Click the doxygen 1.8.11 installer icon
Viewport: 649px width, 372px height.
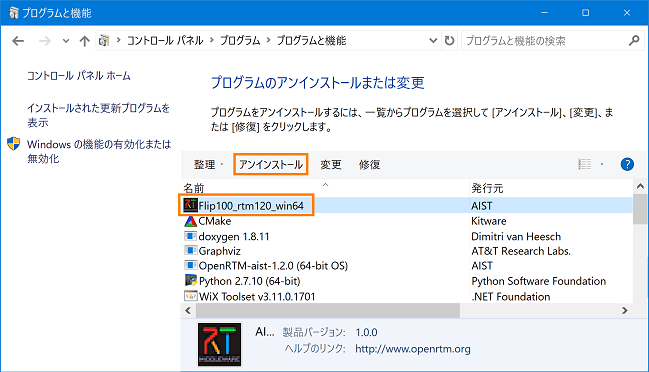click(x=190, y=236)
